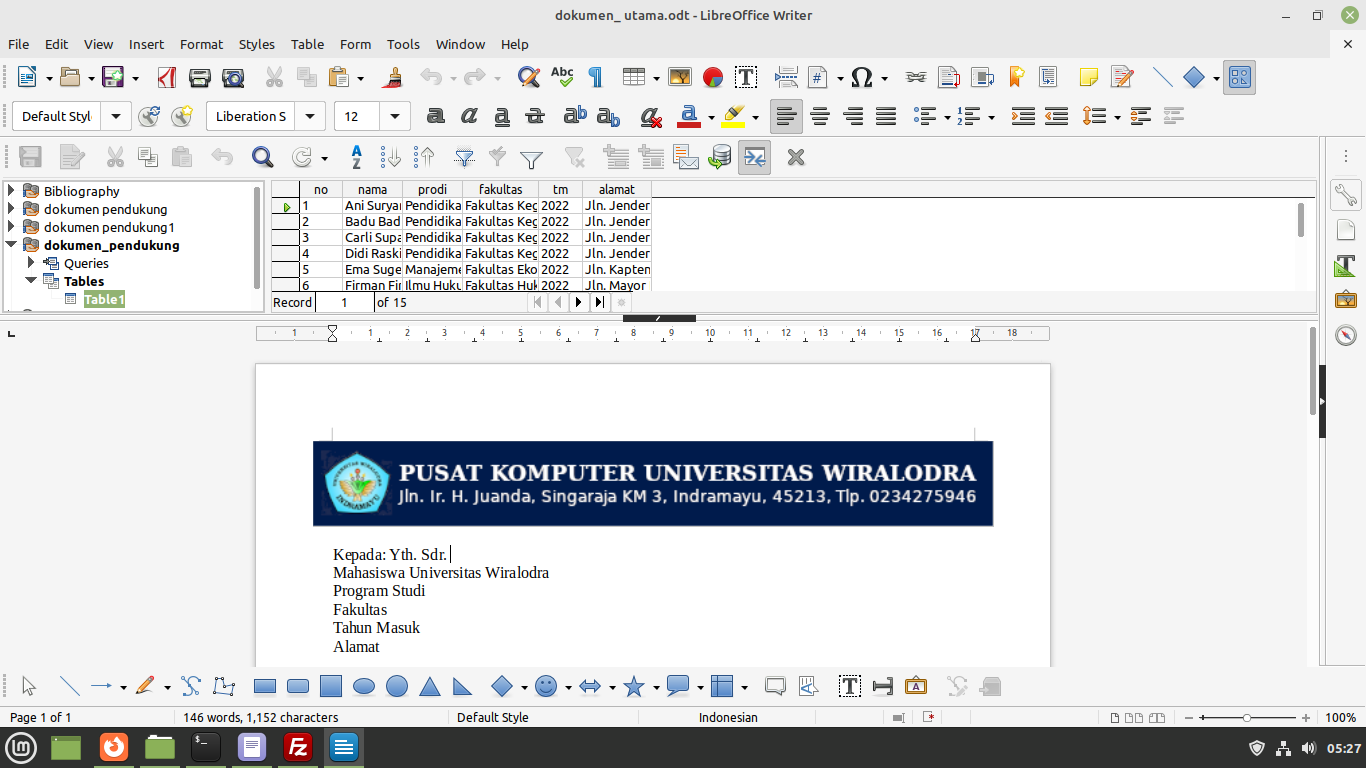
Task: Run the Spelling check
Action: 562,77
